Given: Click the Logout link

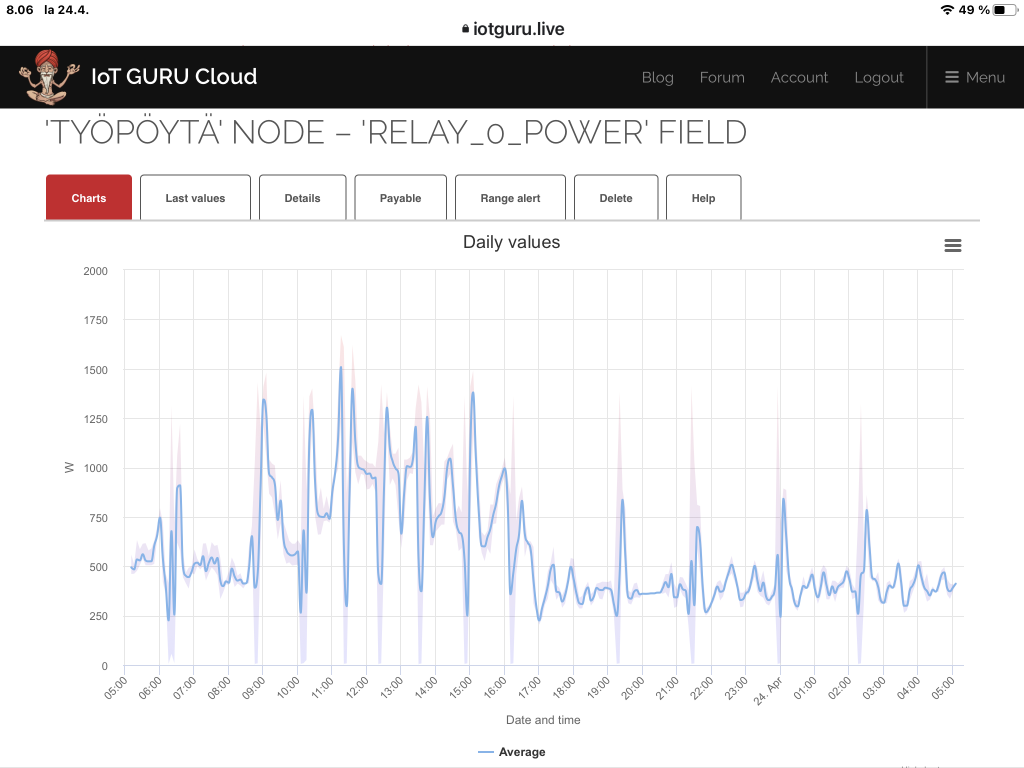Looking at the screenshot, I should [878, 77].
